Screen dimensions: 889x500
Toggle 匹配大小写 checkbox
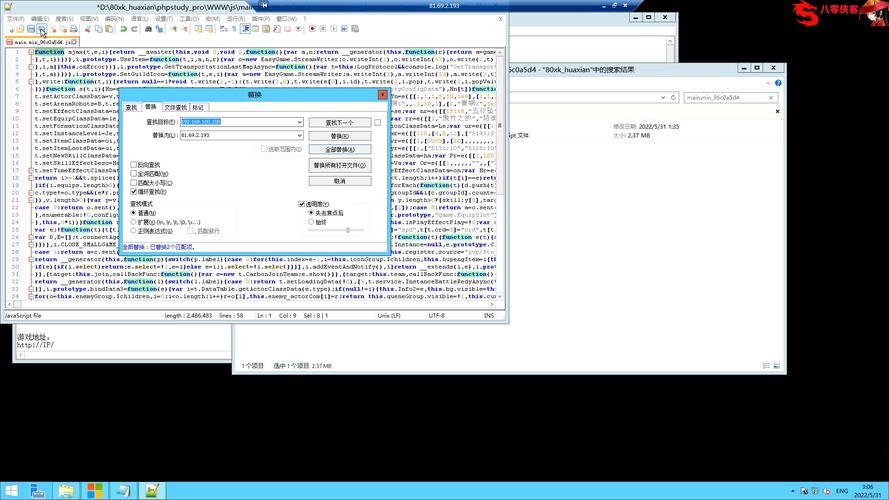134,183
